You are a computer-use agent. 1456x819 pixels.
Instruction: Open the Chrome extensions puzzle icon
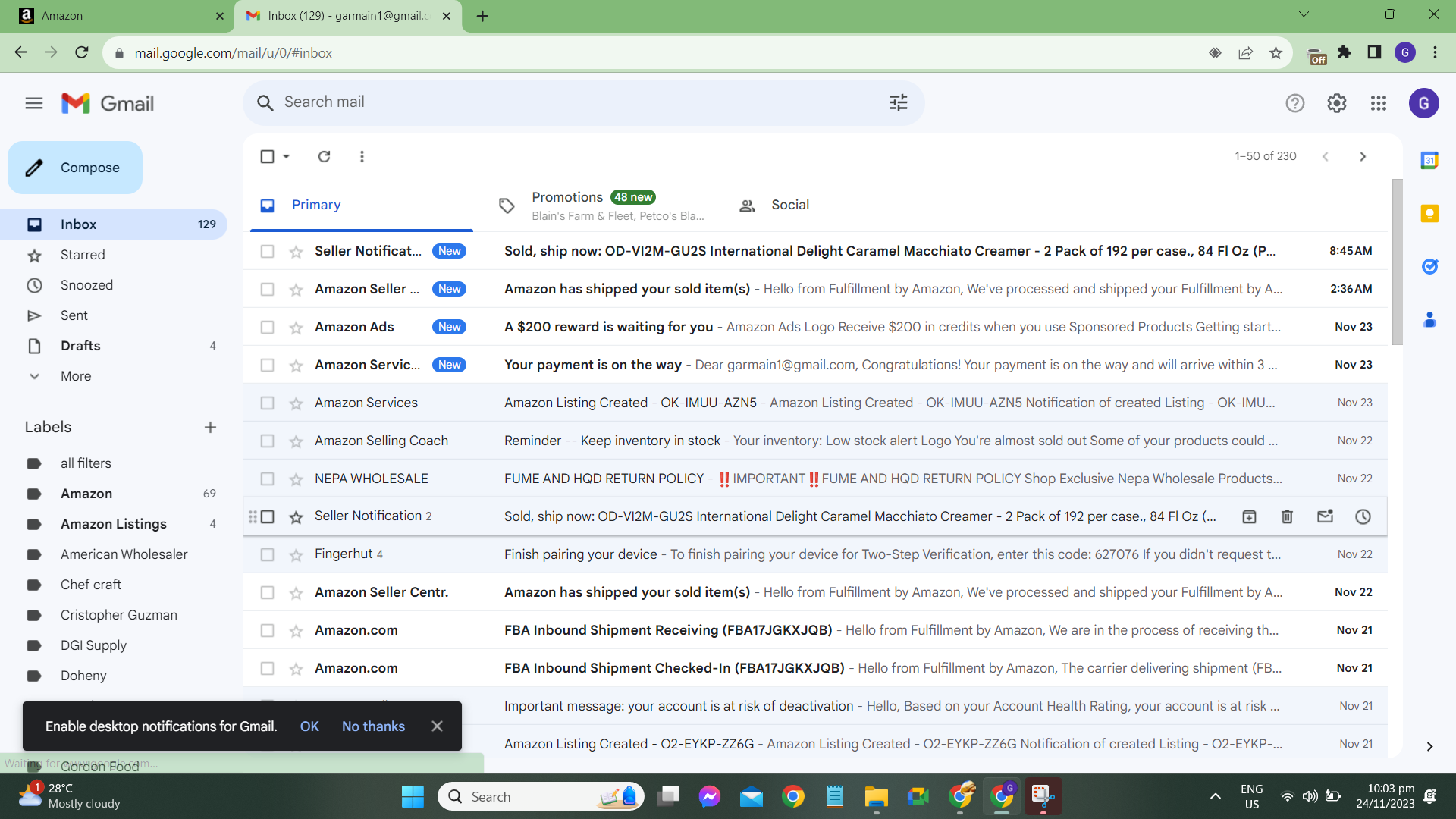(x=1344, y=52)
